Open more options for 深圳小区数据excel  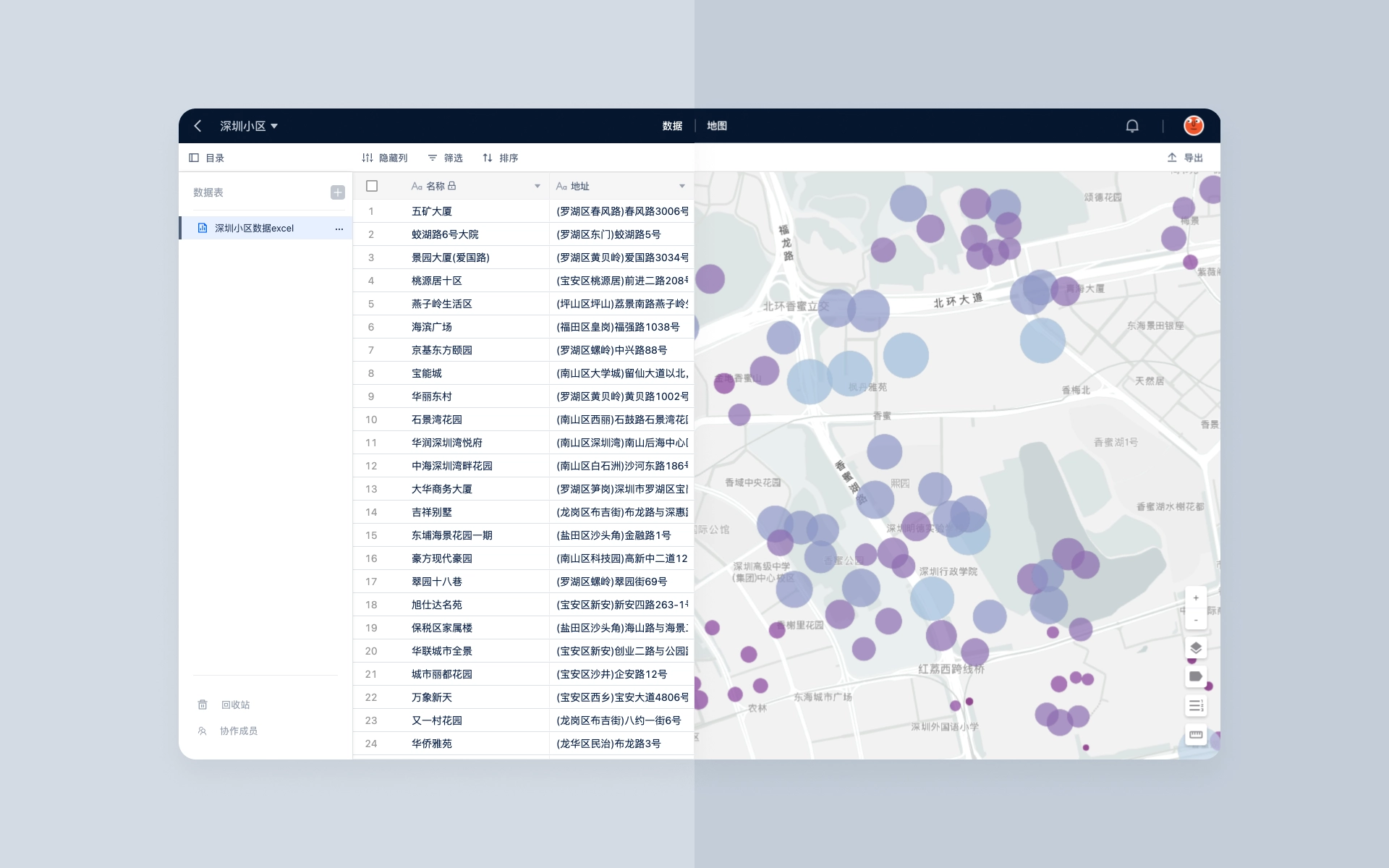click(339, 229)
